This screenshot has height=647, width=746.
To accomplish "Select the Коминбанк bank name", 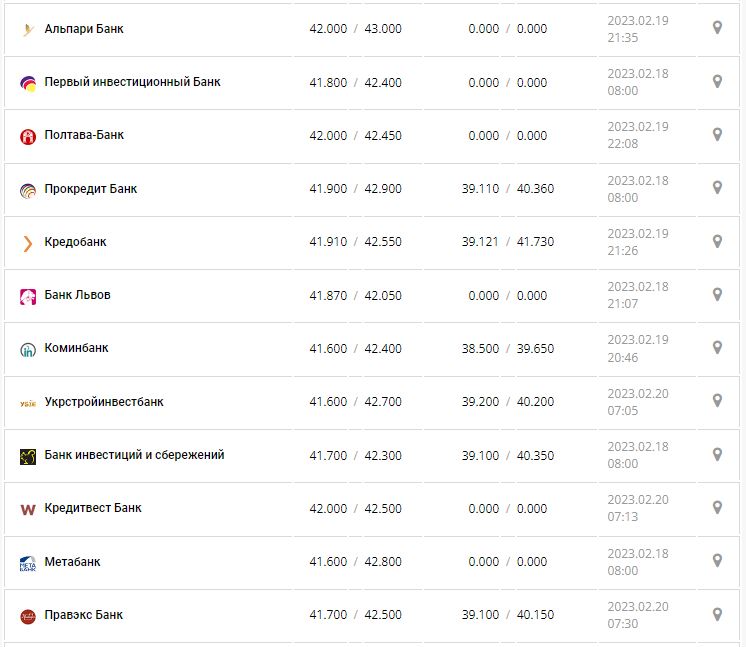I will (76, 348).
